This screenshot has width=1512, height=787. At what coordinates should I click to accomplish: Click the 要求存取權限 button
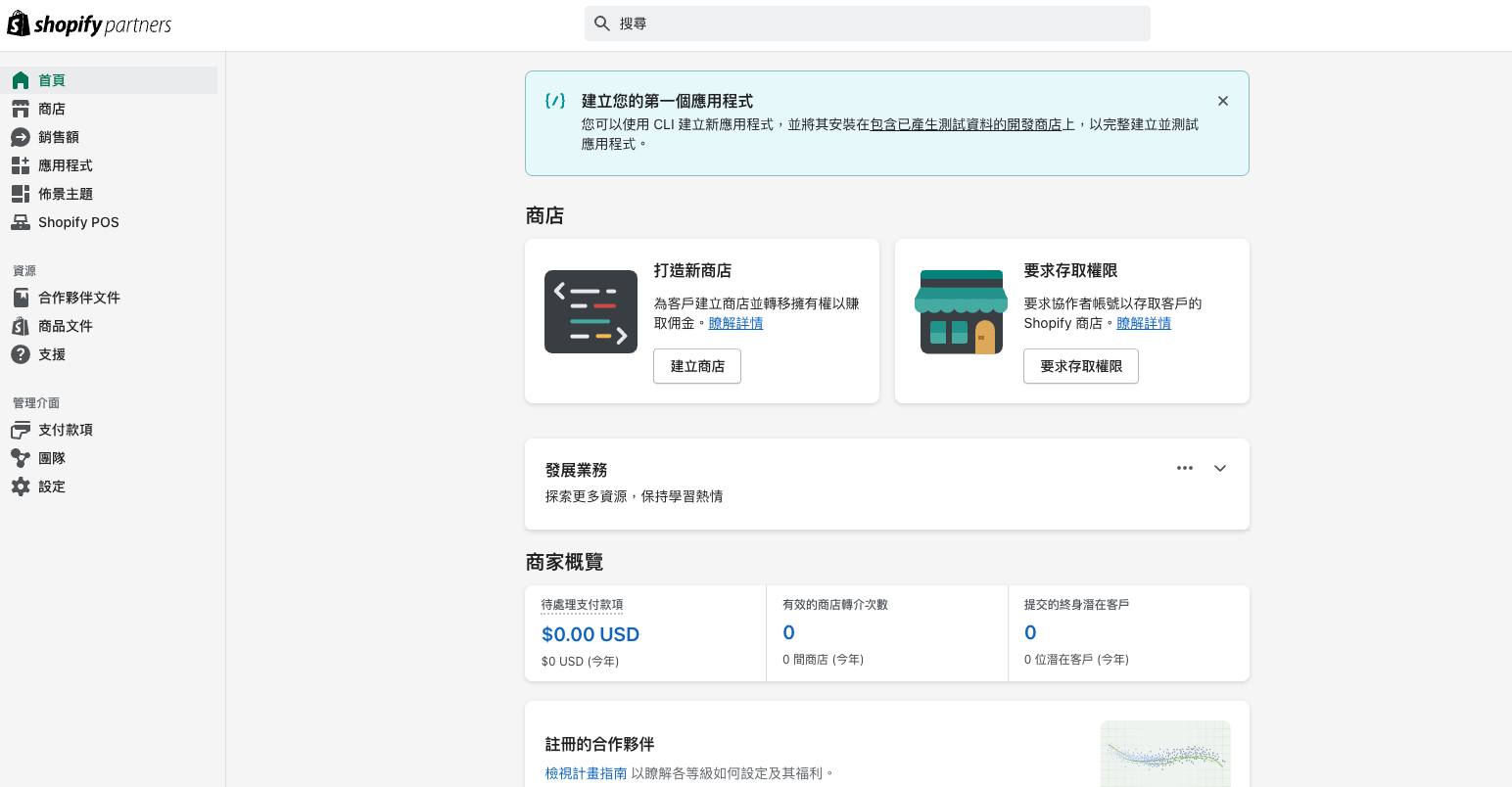point(1081,366)
